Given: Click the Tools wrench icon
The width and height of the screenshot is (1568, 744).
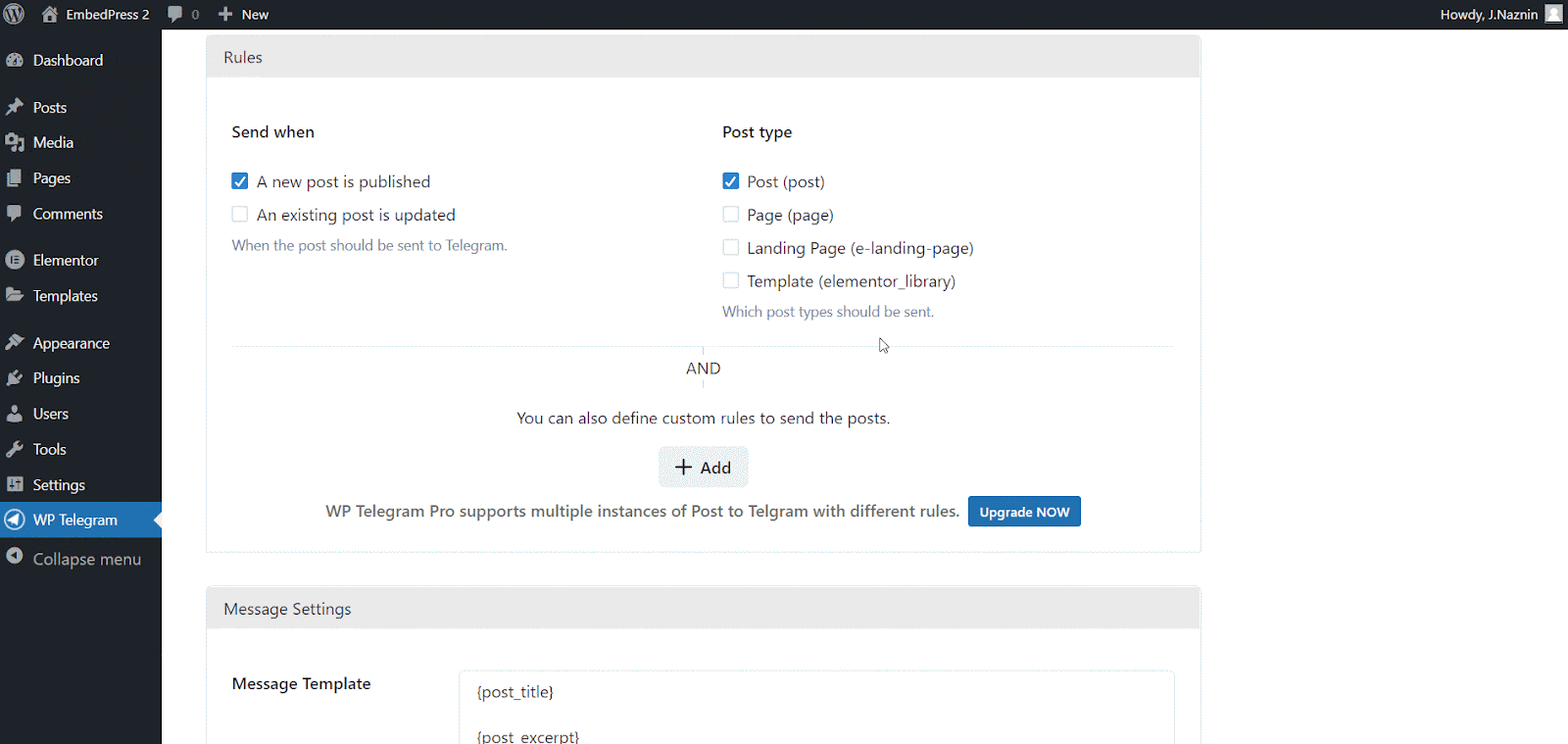Looking at the screenshot, I should 15,449.
